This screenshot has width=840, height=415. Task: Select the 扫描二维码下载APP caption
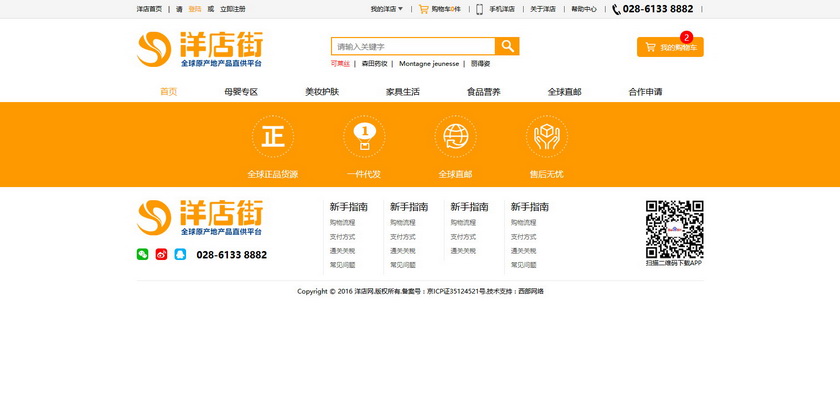pos(674,263)
